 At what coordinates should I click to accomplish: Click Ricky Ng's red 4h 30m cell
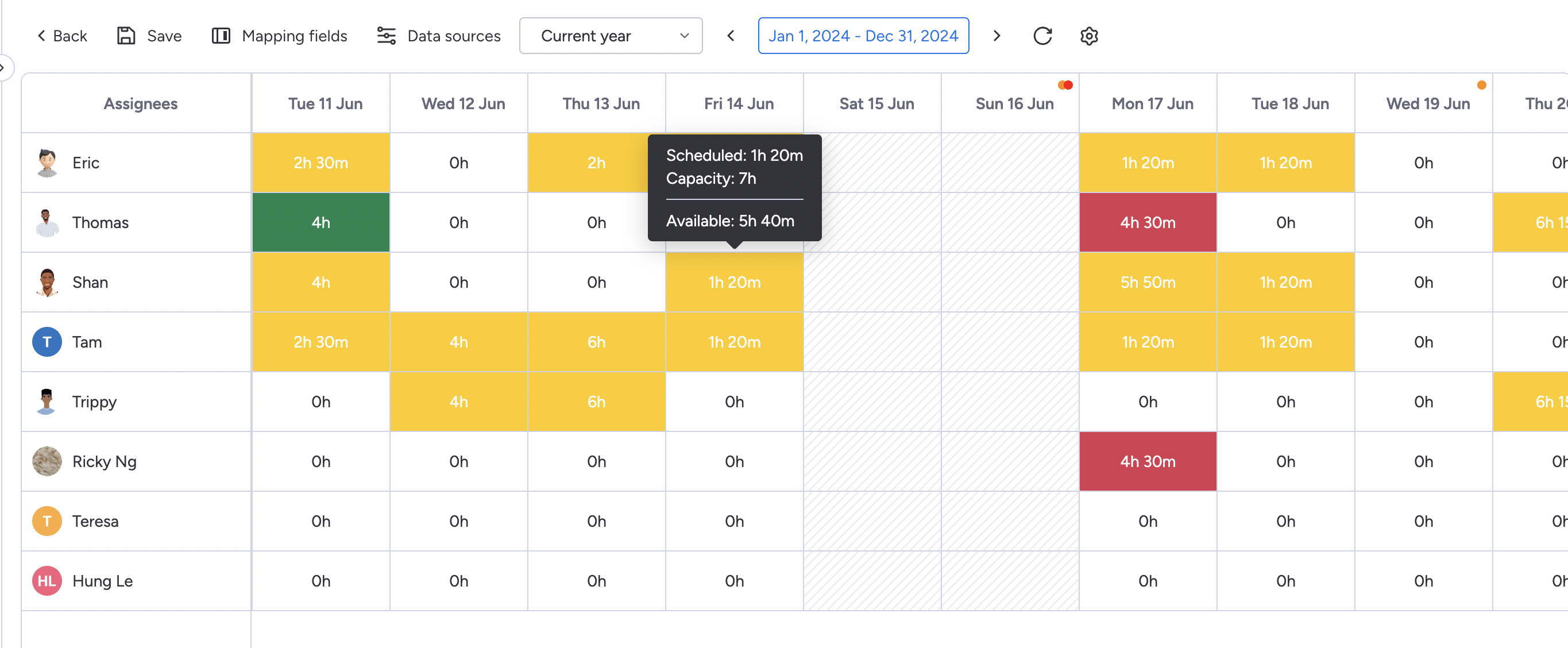1148,461
